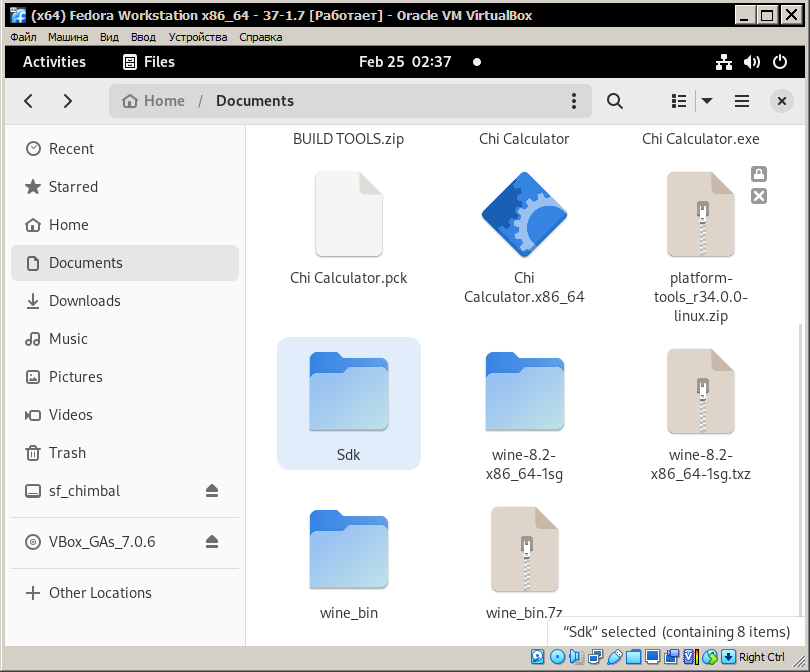Click the X emblem on platform-tools zip
Viewport: 810px width, 672px height.
coord(758,196)
